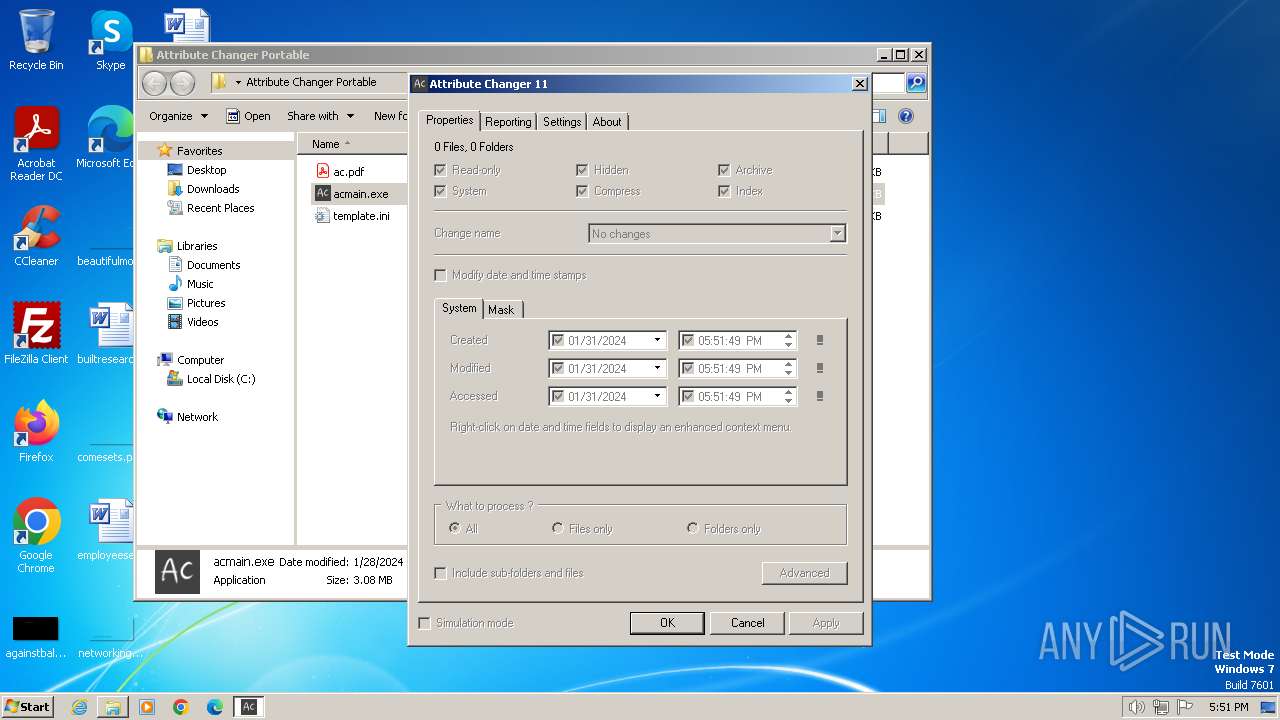Screen dimensions: 1280x720
Task: Click the Created row reset marker icon
Action: click(820, 340)
